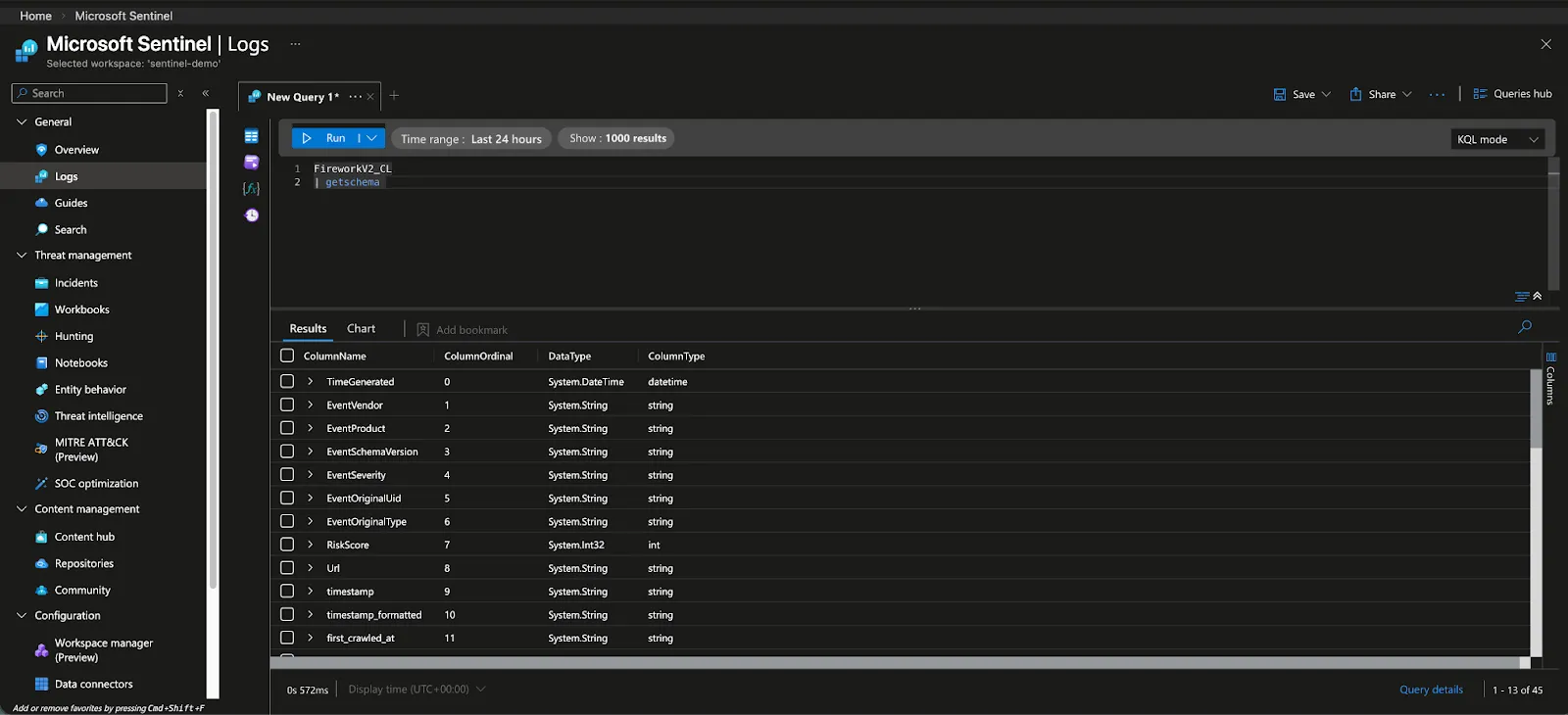1568x715 pixels.
Task: Collapse the left navigation menu
Action: point(206,93)
